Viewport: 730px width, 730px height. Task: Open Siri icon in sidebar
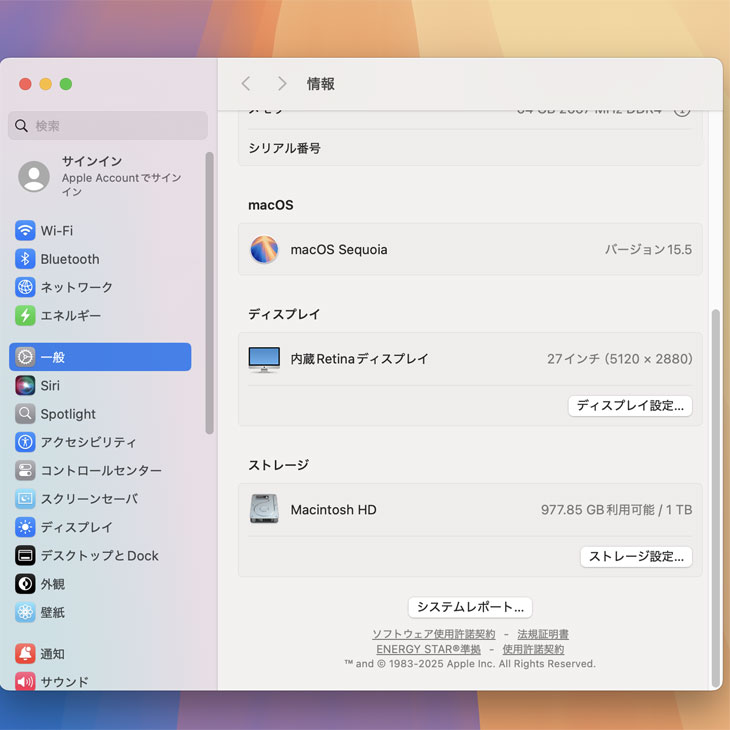25,385
